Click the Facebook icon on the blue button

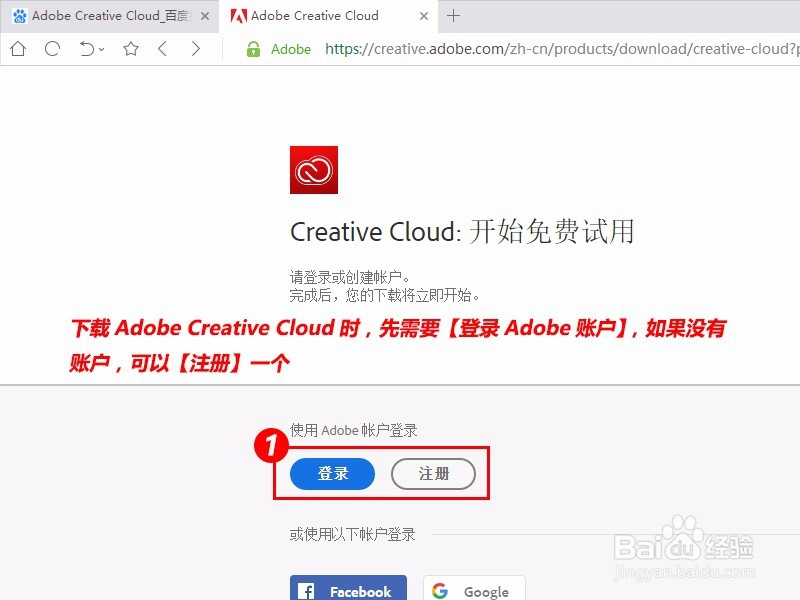coord(306,591)
